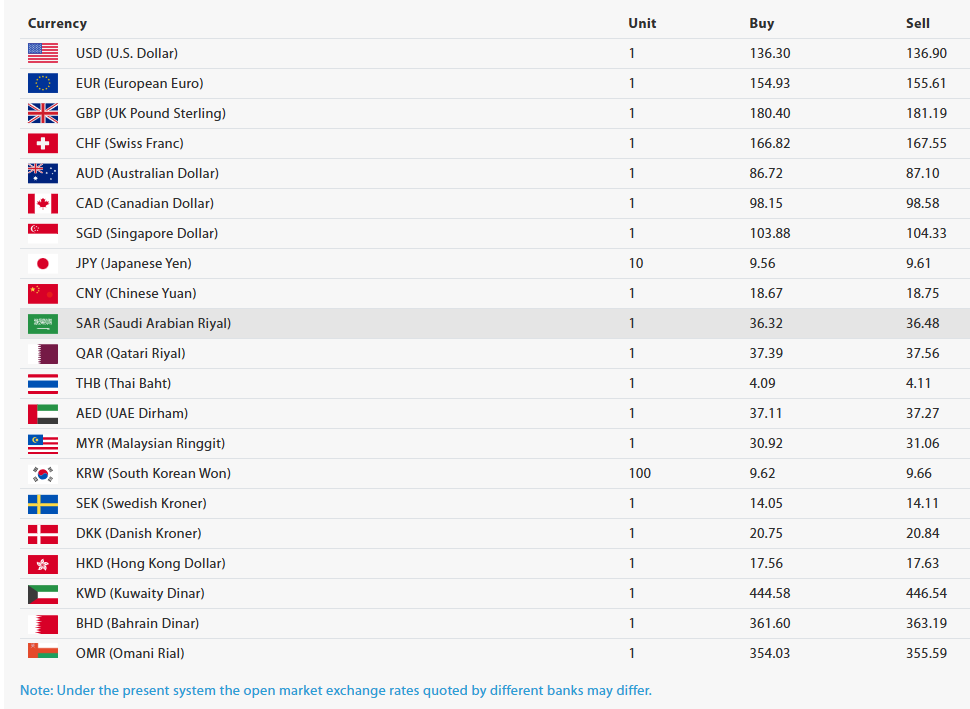Select the Saudi Arabian flag icon
The height and width of the screenshot is (709, 970).
click(x=43, y=324)
